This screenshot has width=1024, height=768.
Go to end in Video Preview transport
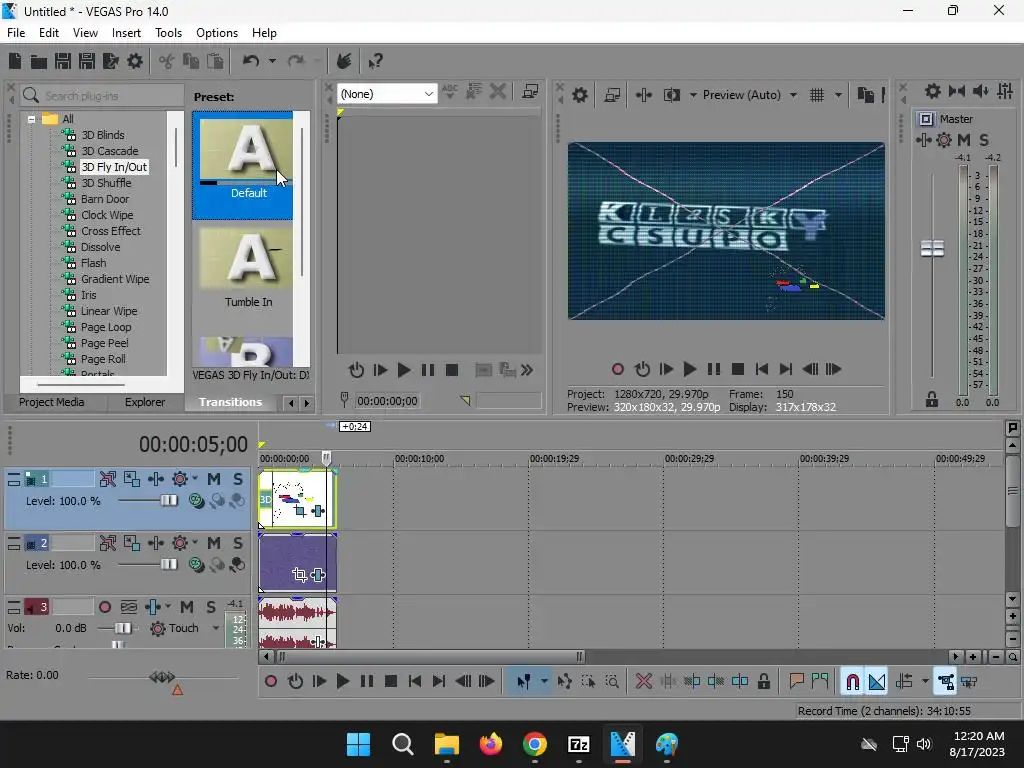786,370
